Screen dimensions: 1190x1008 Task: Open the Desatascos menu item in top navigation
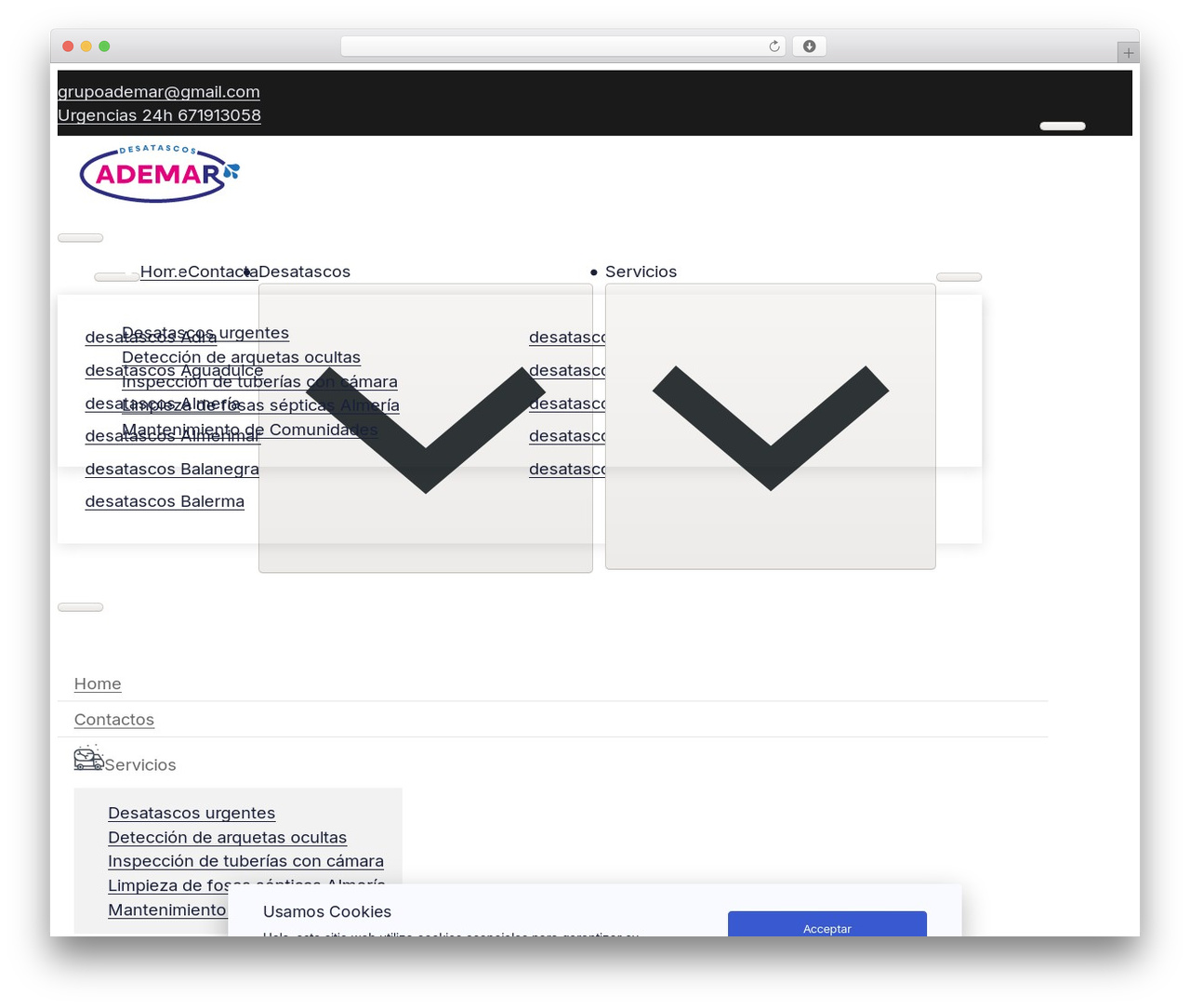coord(304,272)
